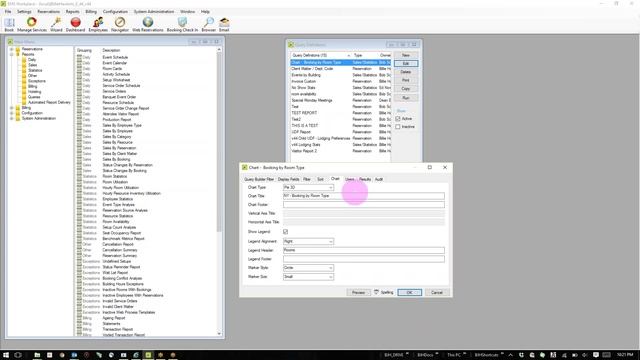Click the report icon beside Room Cards
This screenshot has height=360, width=640.
(79, 69)
